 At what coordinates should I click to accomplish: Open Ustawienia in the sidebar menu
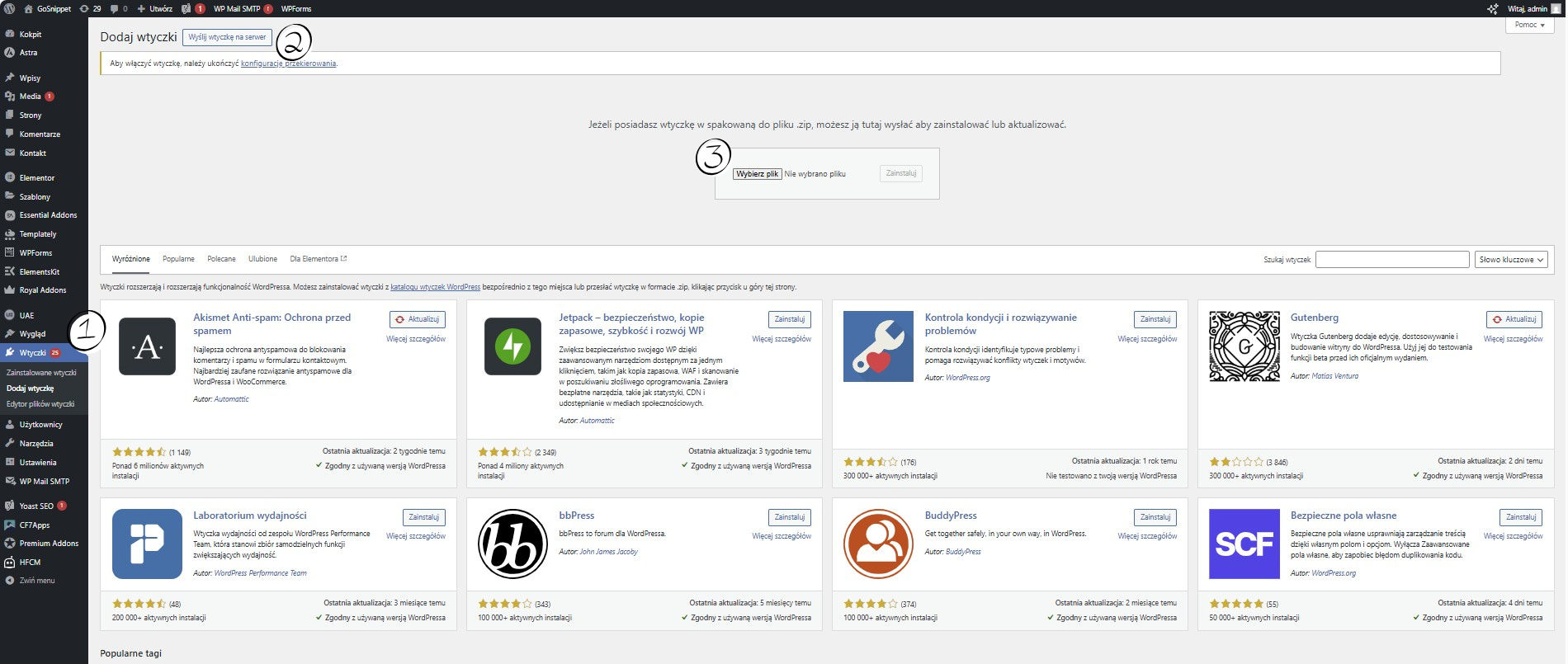click(x=38, y=463)
